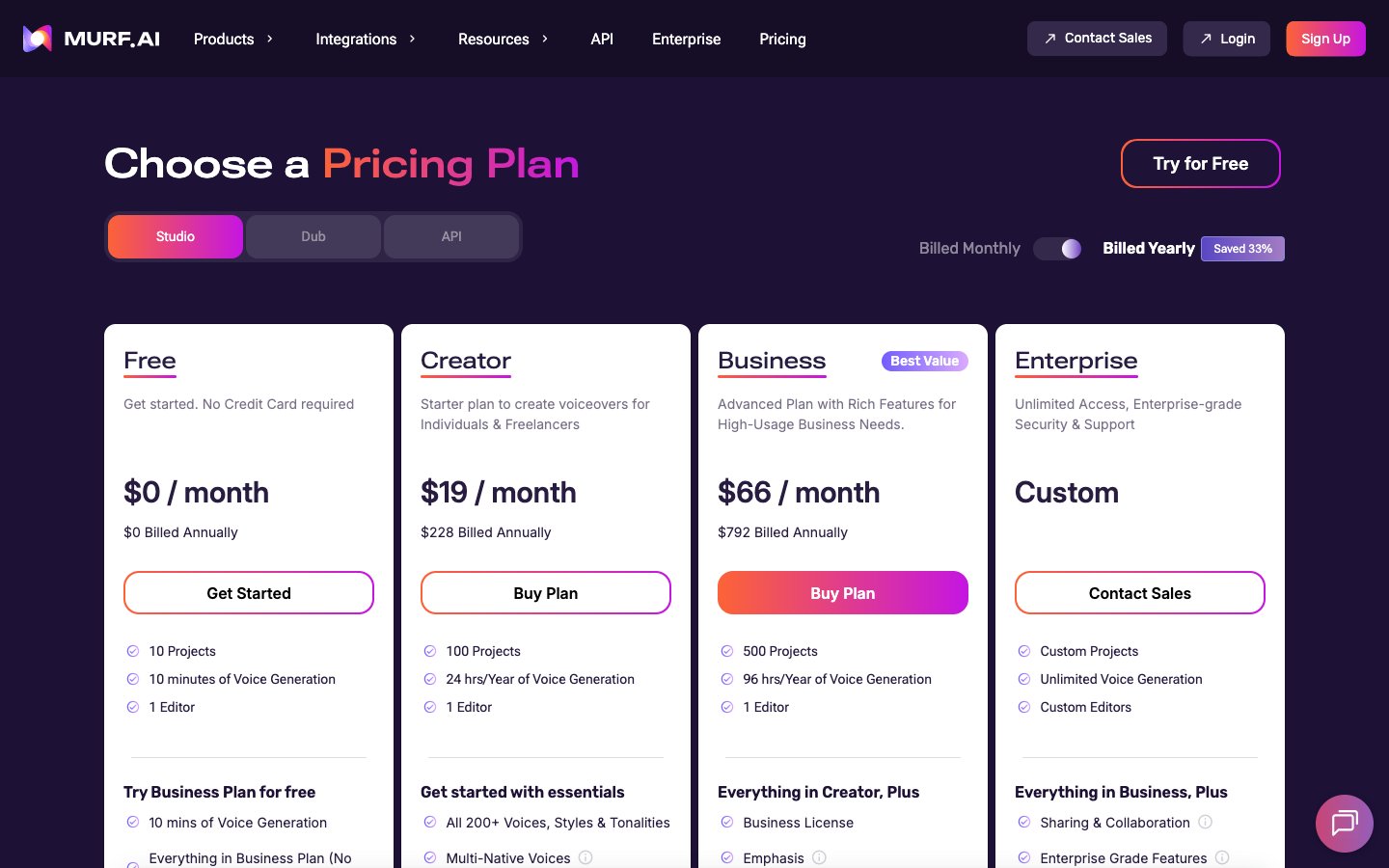
Task: Click Buy Plan for Business plan
Action: [842, 593]
